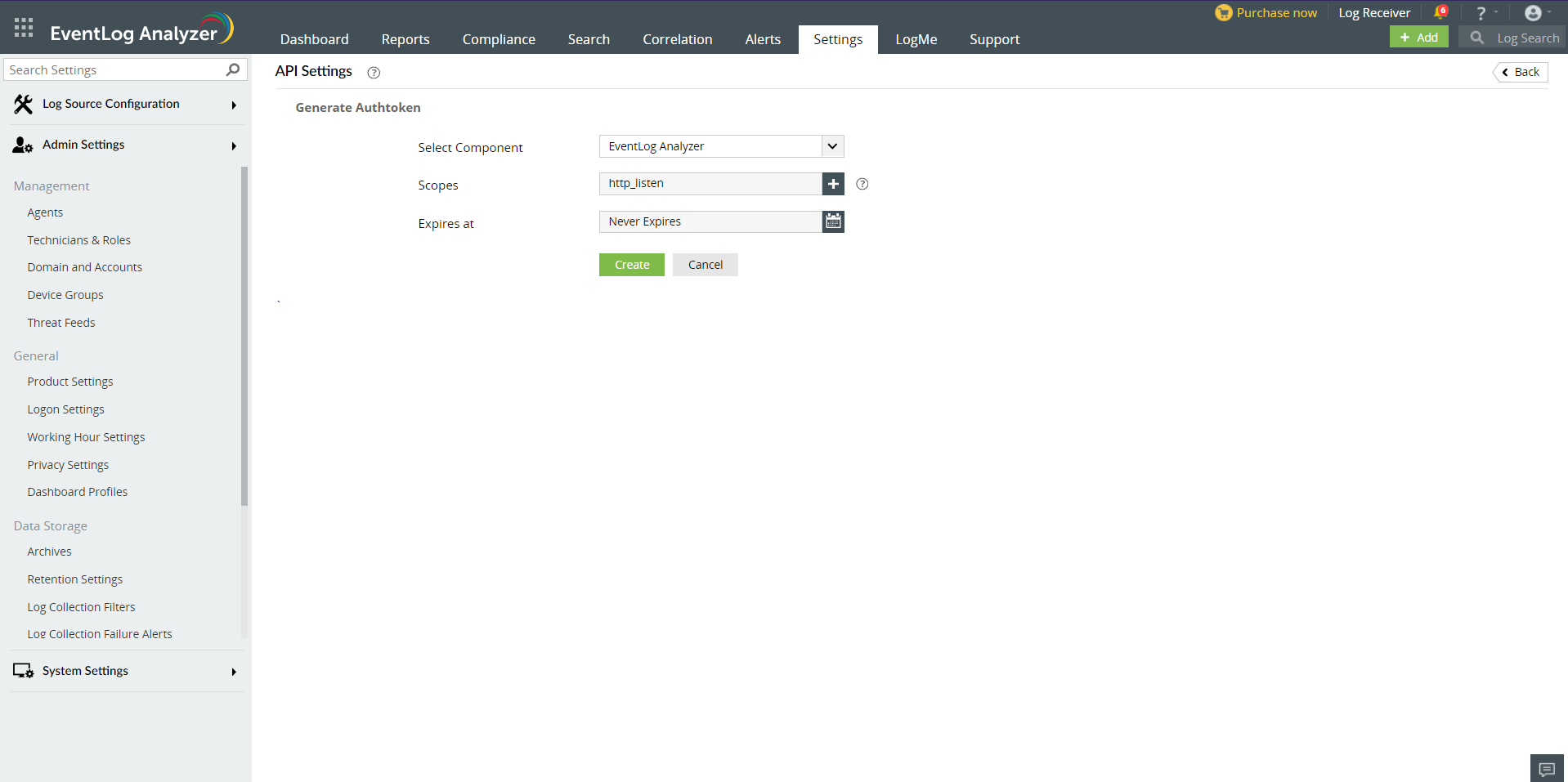Image resolution: width=1568 pixels, height=782 pixels.
Task: Go to the Support tab
Action: click(994, 39)
